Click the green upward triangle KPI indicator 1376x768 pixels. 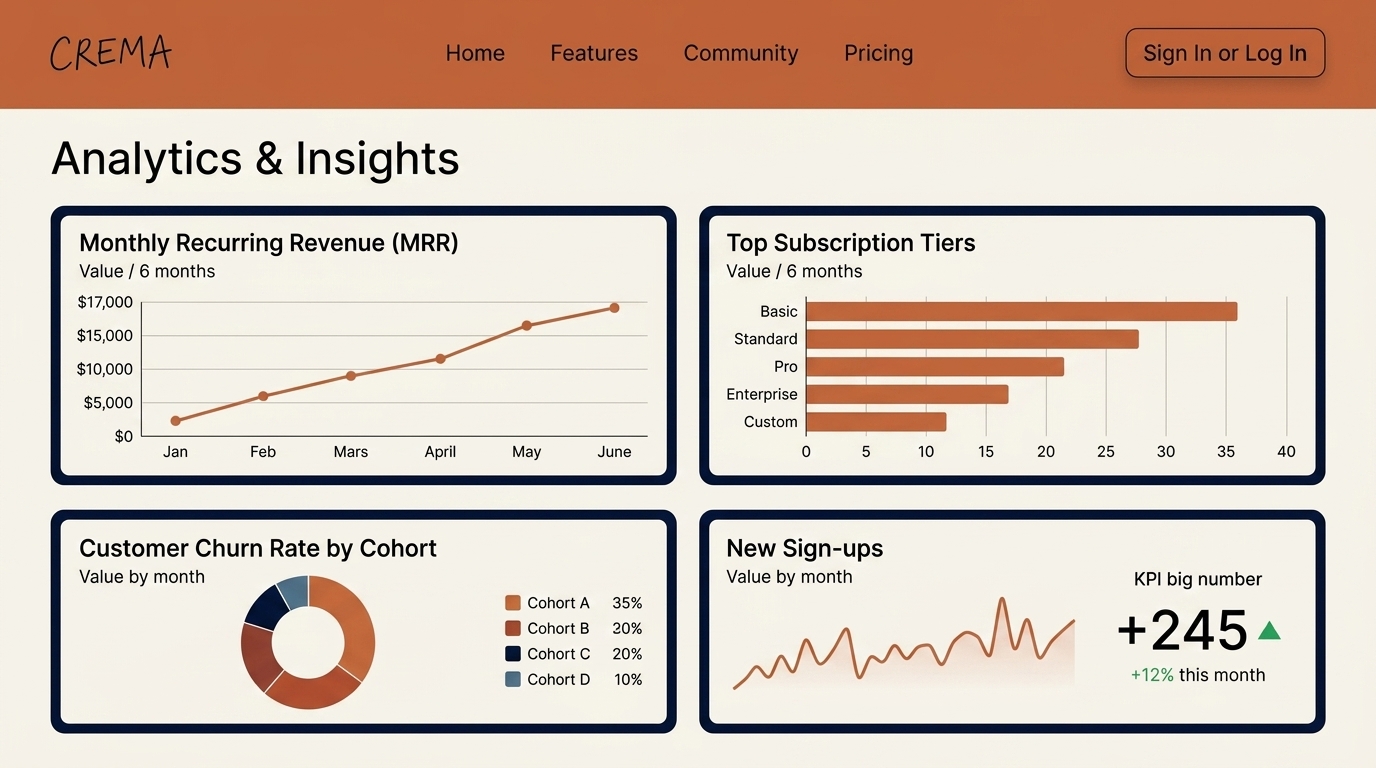point(1269,631)
